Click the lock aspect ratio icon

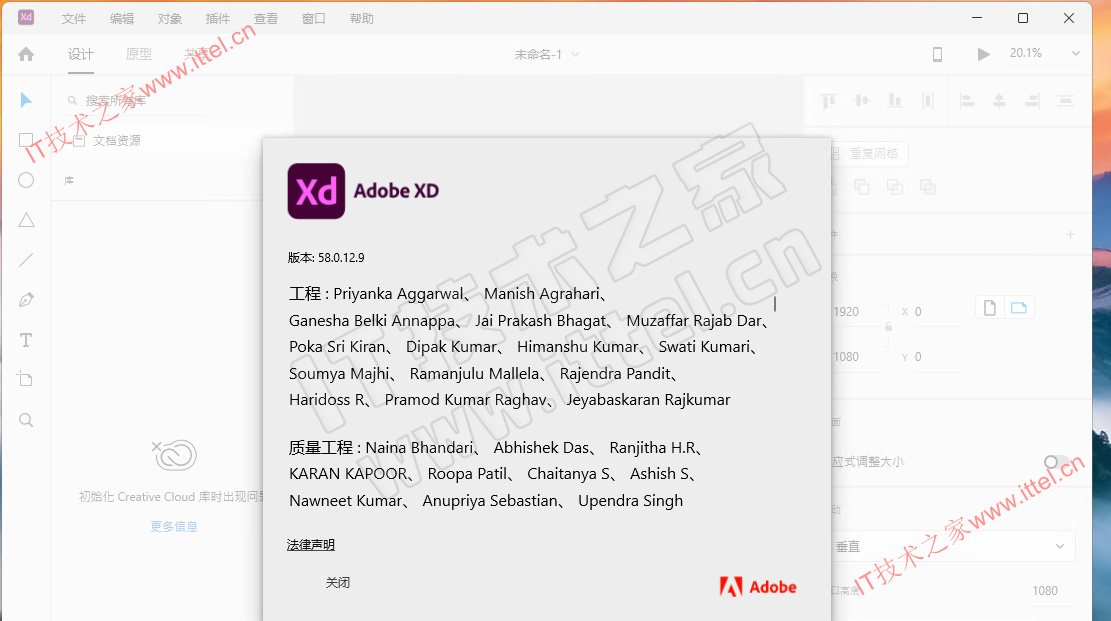pyautogui.click(x=888, y=327)
